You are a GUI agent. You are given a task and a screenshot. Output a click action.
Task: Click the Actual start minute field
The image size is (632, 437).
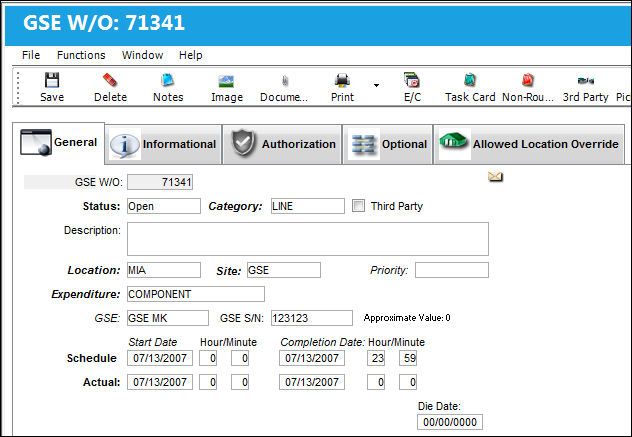coord(240,382)
